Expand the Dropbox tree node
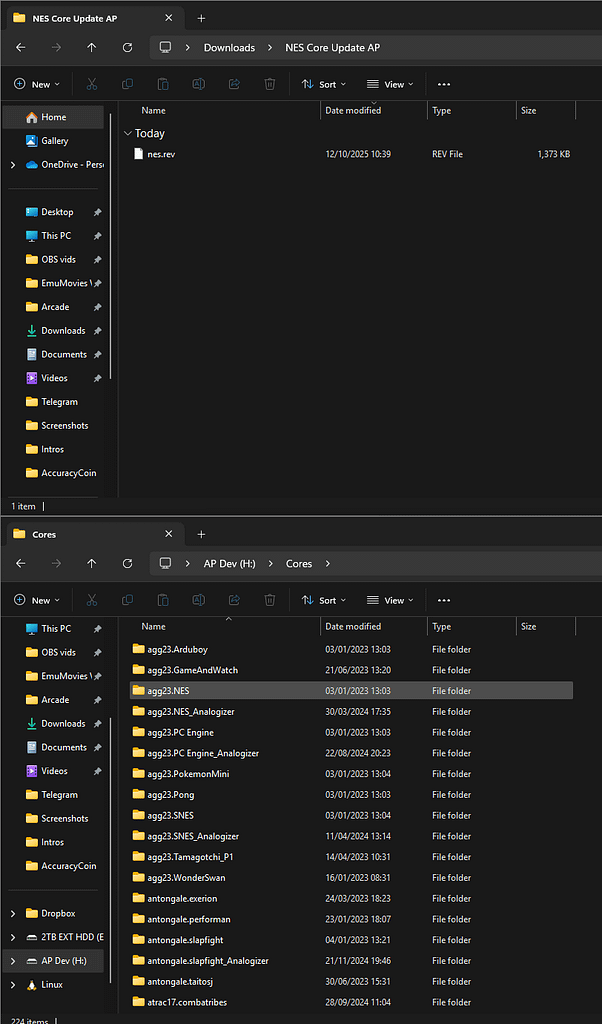This screenshot has height=1024, width=602. pos(12,913)
